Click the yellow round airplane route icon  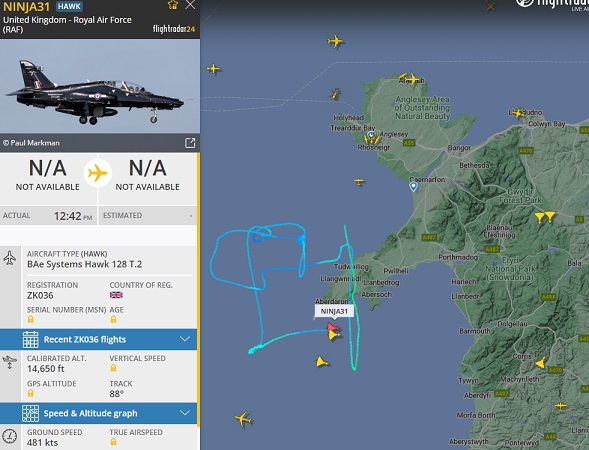tap(98, 174)
